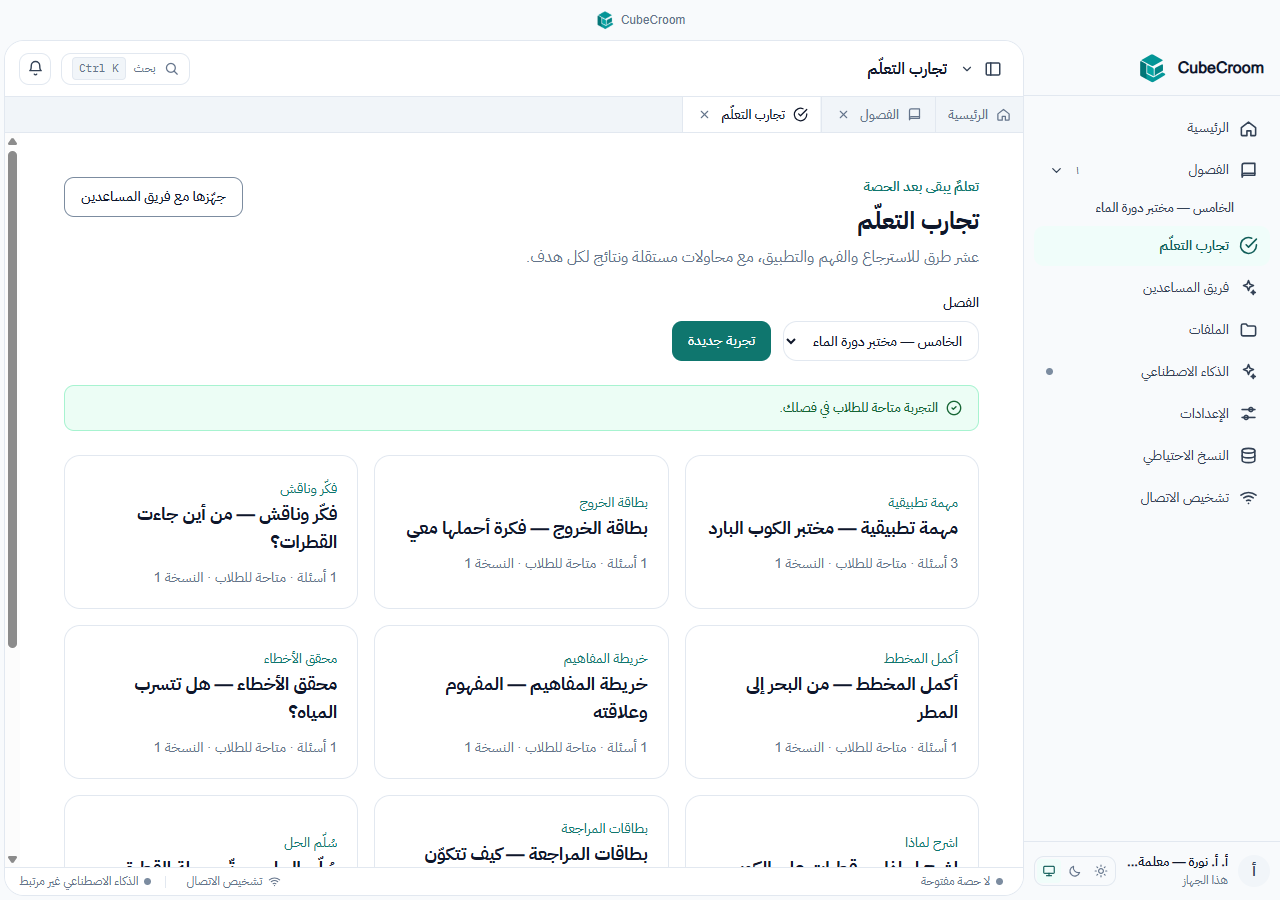
Task: Open card بطاقة الخروج — فكرة أحملها معي
Action: coord(521,532)
